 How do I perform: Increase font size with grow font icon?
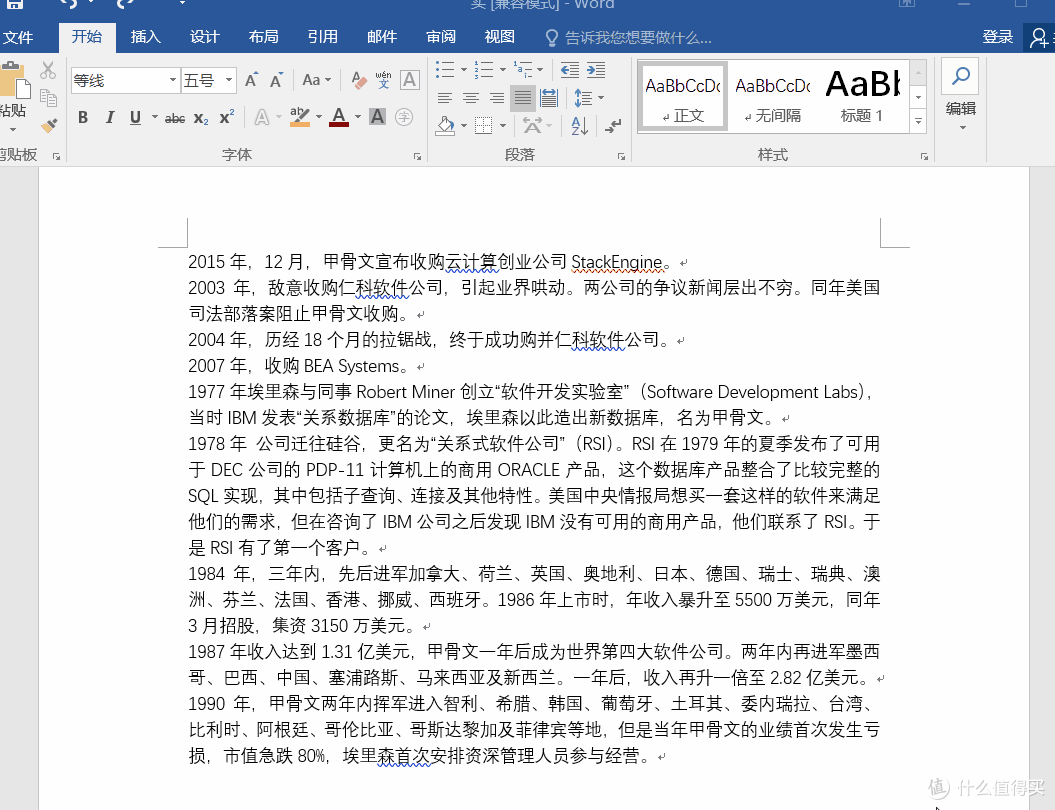251,81
